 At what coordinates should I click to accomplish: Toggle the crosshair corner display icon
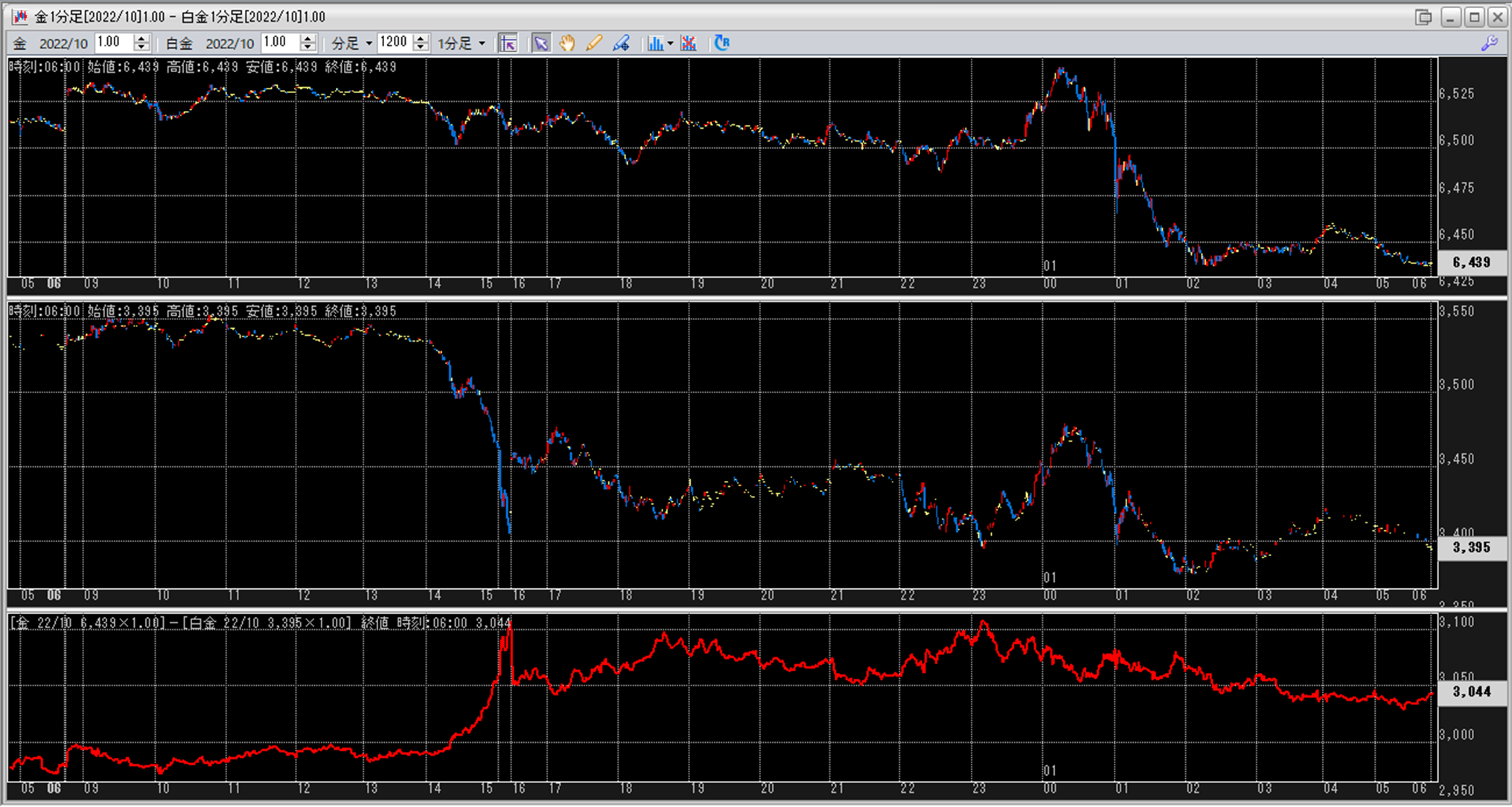508,43
